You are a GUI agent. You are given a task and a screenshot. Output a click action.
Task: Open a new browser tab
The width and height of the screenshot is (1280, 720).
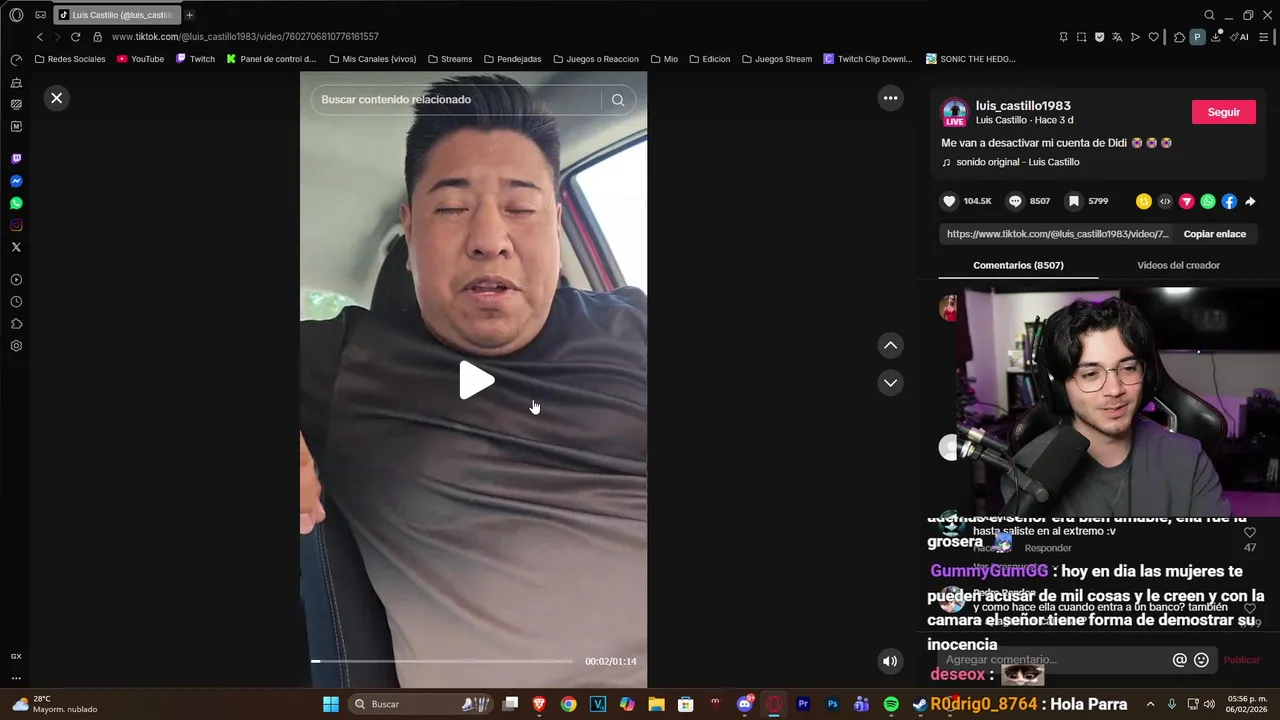(x=189, y=15)
